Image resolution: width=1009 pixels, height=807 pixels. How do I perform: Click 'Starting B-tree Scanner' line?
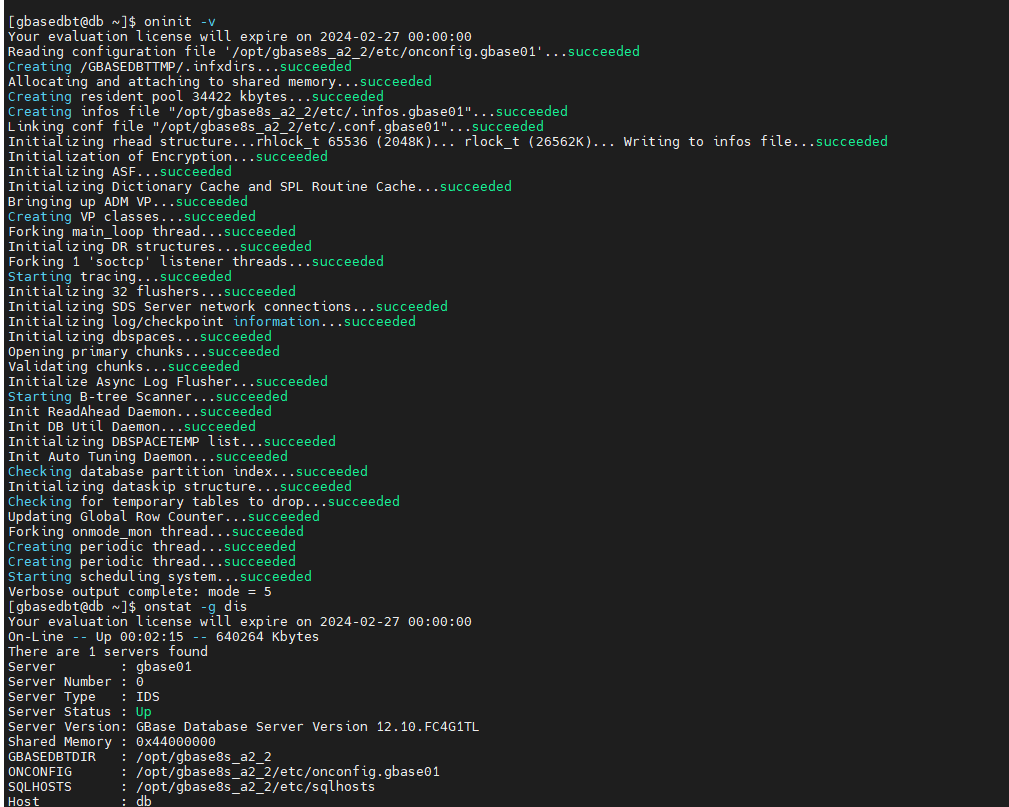point(147,396)
